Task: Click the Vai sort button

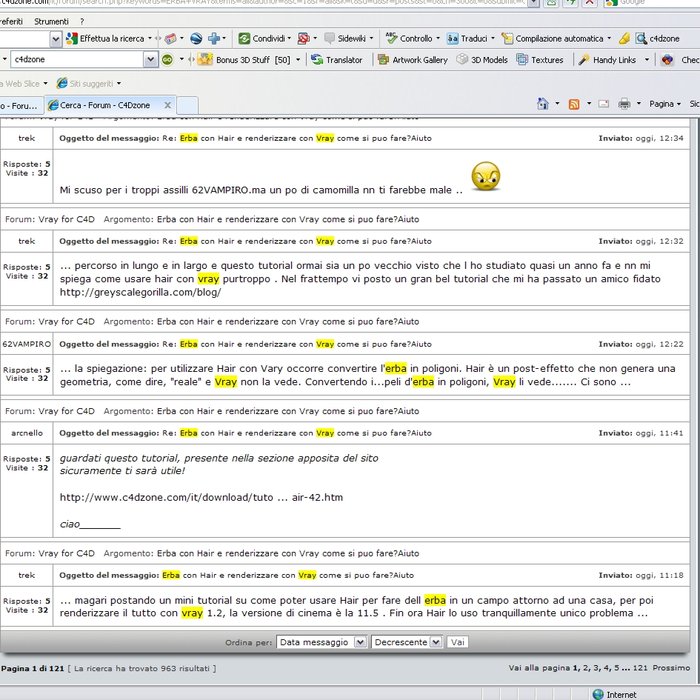Action: pos(457,642)
